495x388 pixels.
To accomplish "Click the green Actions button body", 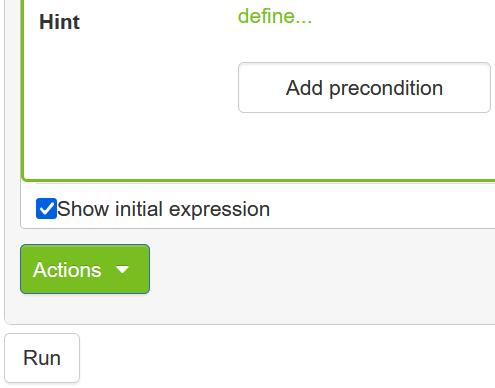I will (85, 269).
